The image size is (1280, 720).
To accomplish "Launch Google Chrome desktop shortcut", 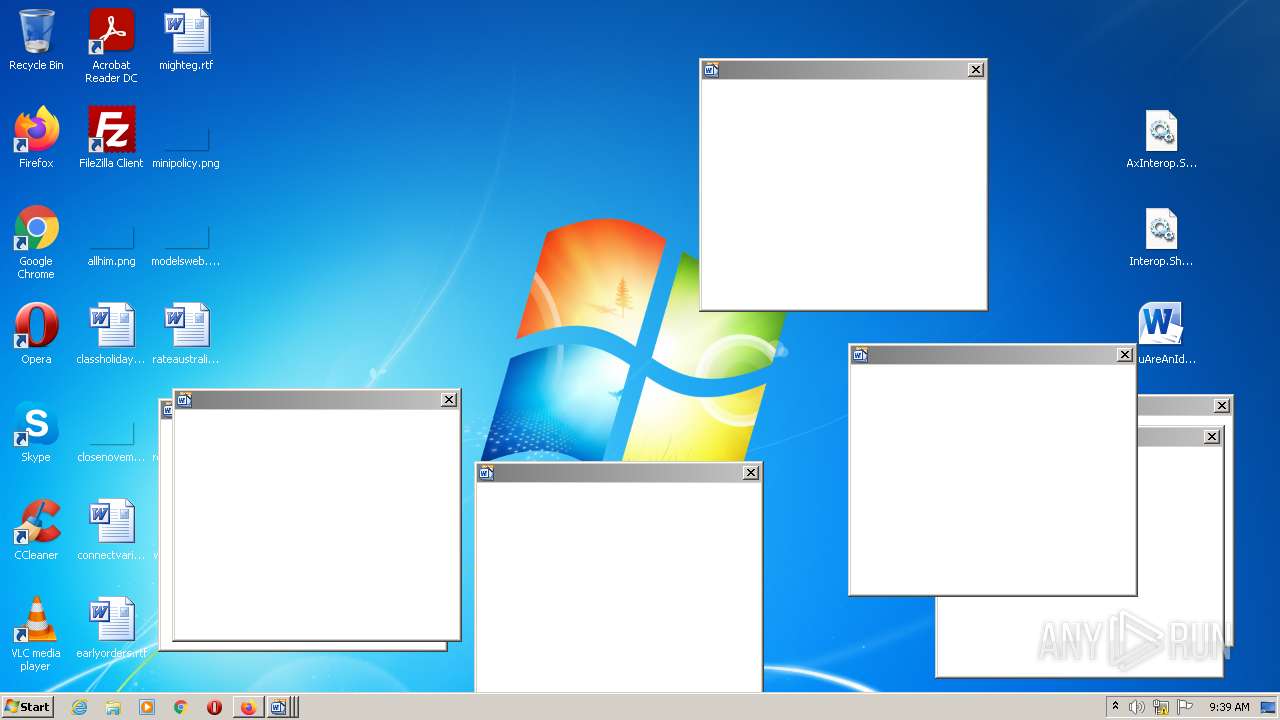I will (36, 242).
